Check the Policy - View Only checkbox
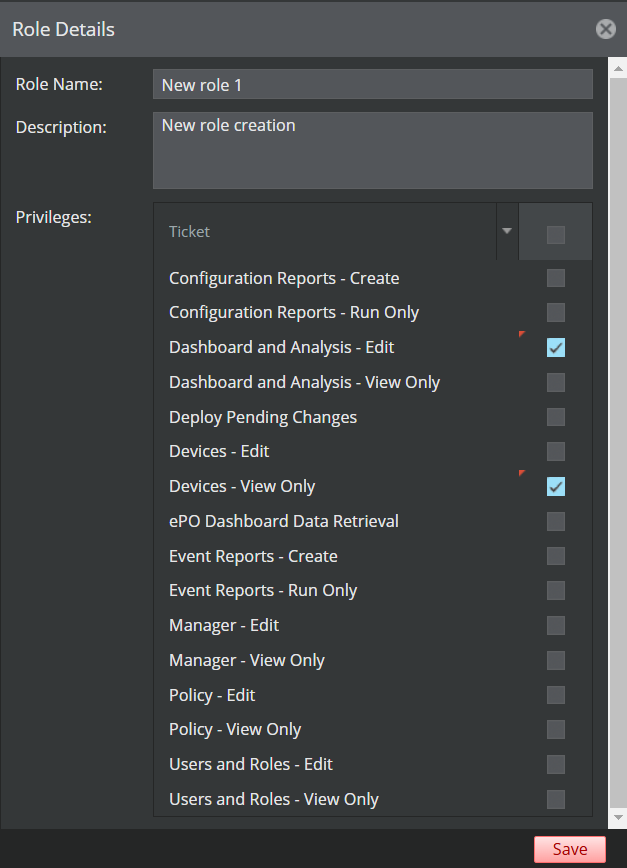This screenshot has height=868, width=627. click(556, 730)
